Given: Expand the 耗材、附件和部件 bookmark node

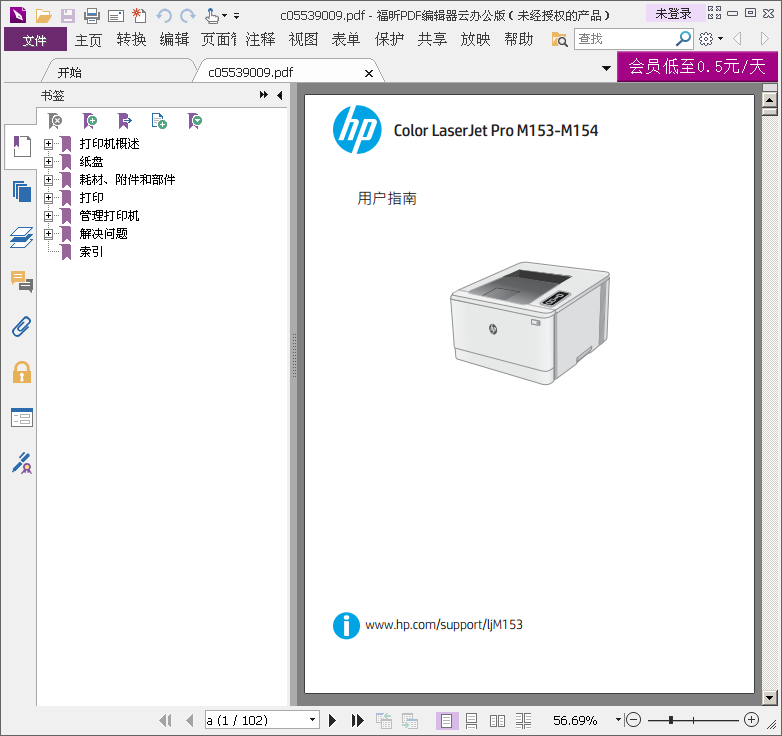Looking at the screenshot, I should pyautogui.click(x=48, y=180).
